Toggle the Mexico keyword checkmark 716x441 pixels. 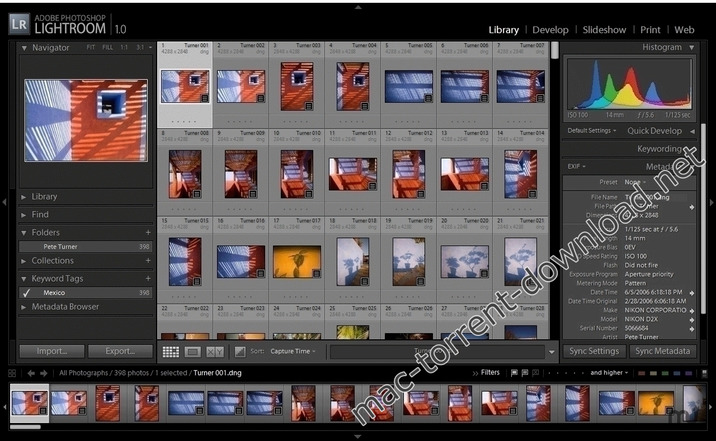(26, 293)
